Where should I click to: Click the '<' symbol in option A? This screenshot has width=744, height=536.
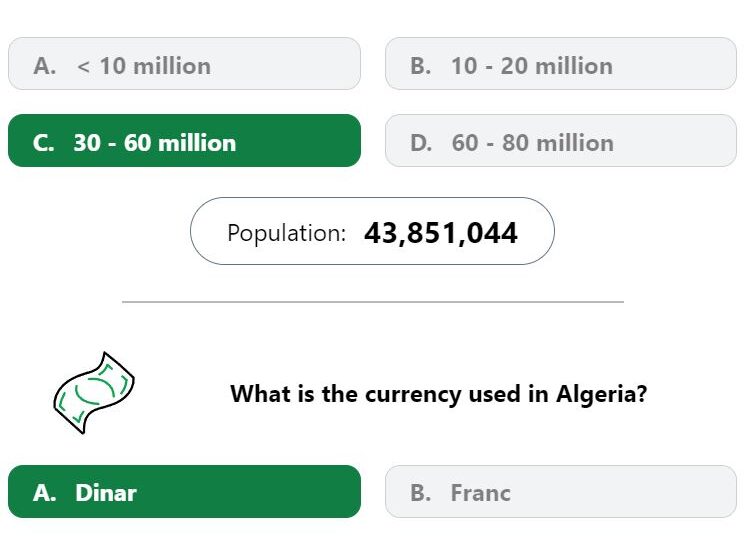[83, 66]
